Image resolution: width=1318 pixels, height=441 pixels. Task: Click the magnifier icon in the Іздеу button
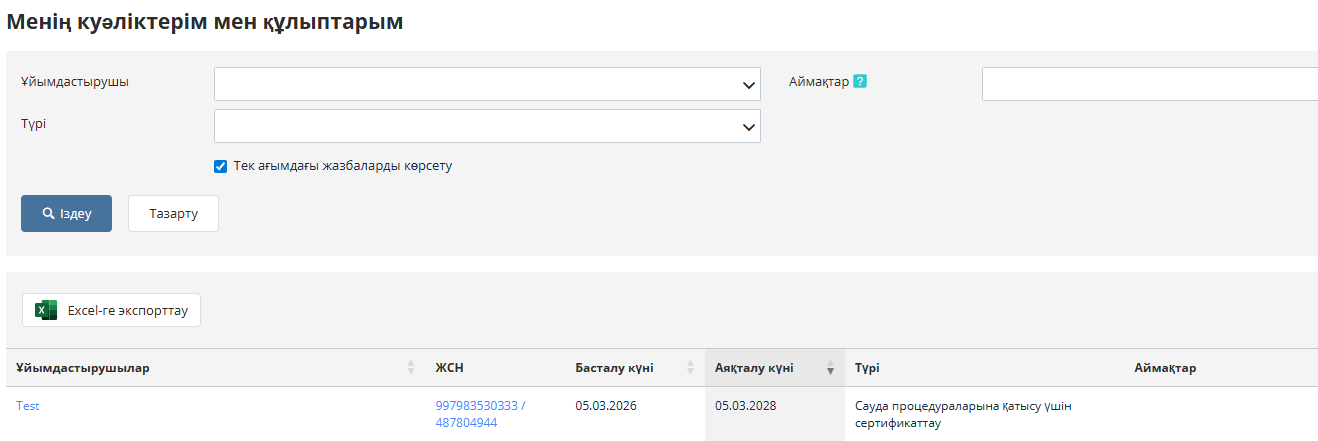coord(48,214)
